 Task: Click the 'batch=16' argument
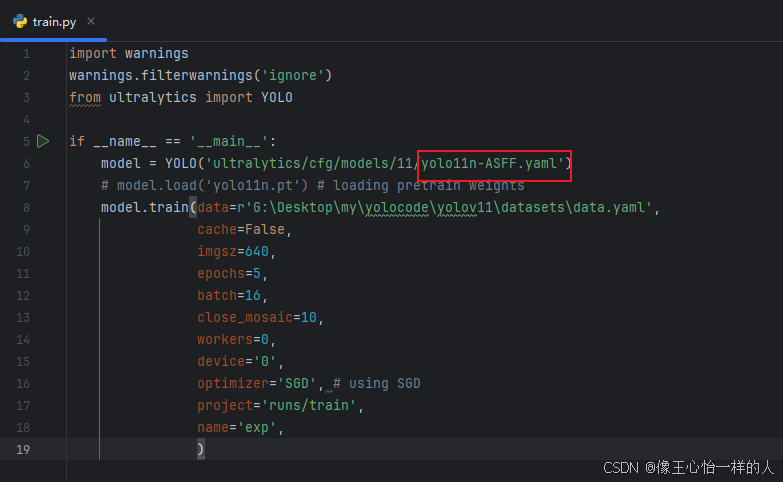tap(229, 295)
